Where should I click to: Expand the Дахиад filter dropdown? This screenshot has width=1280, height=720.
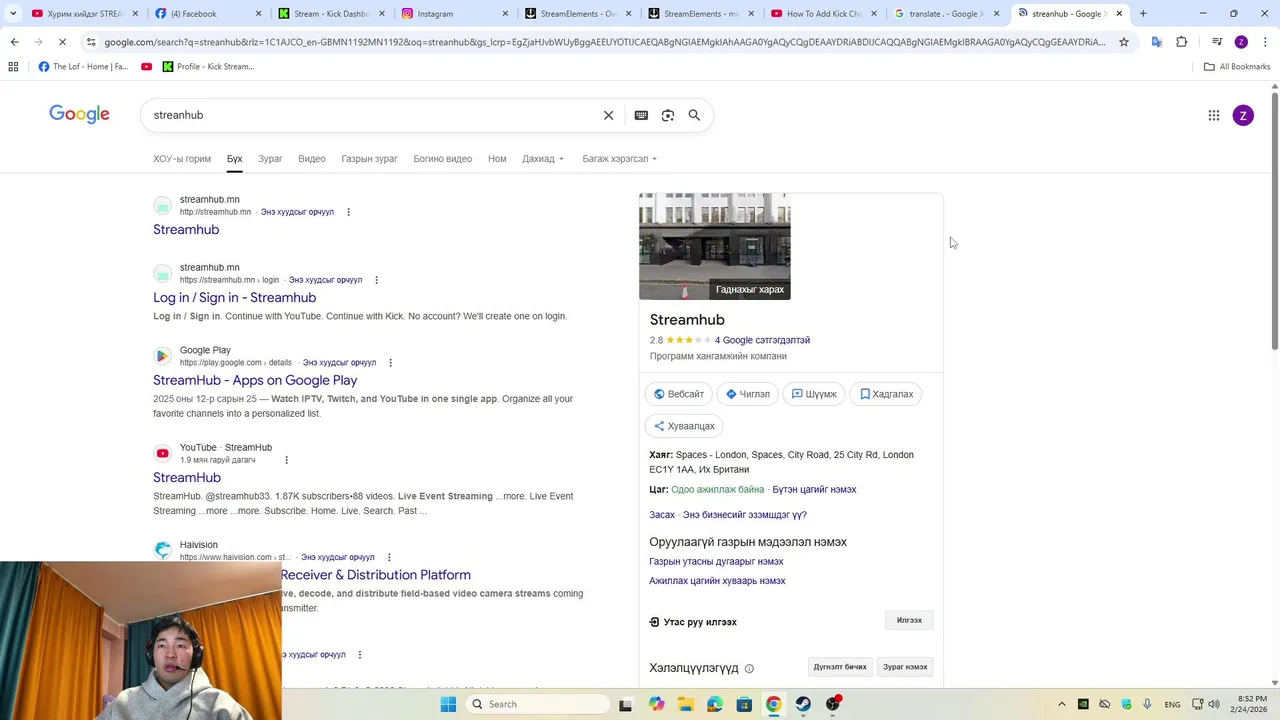pos(543,159)
